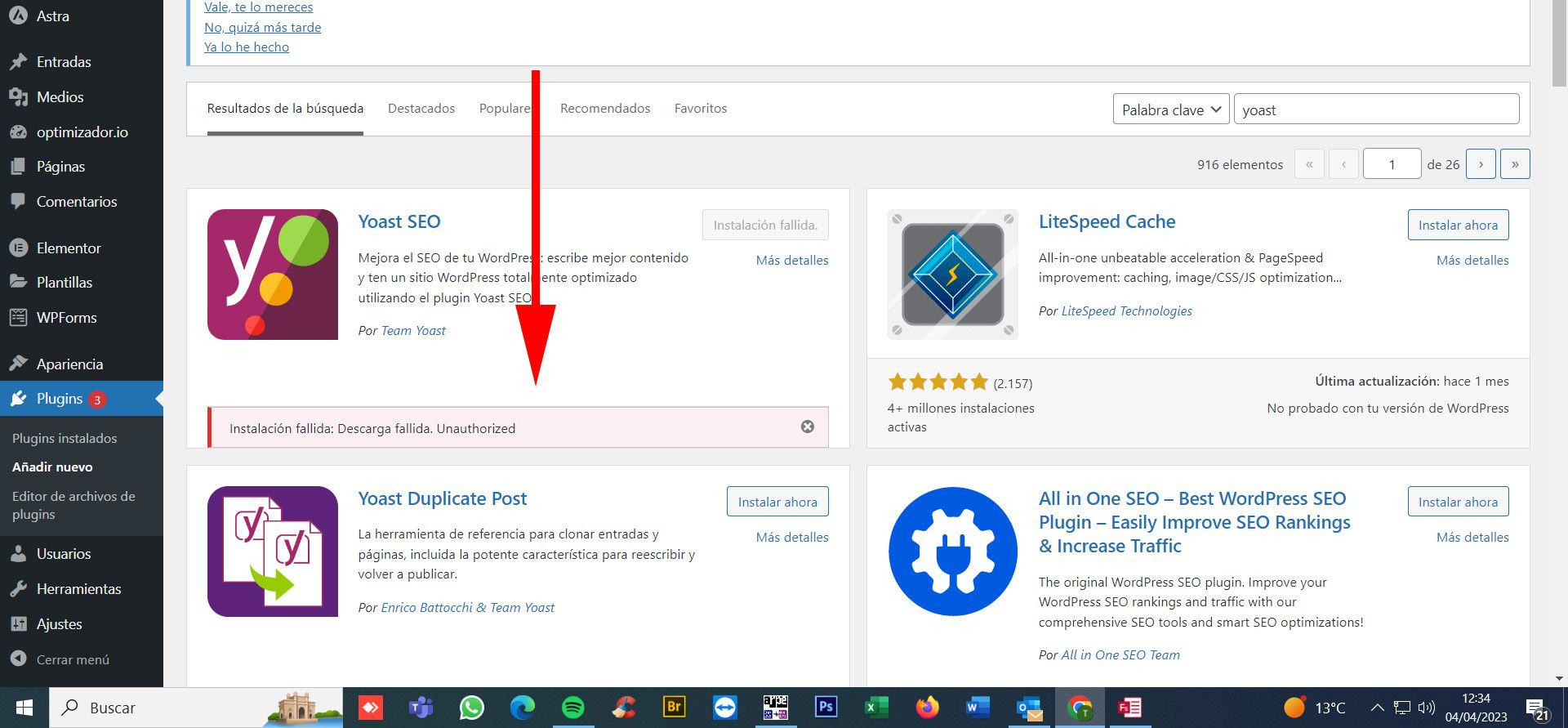The width and height of the screenshot is (1568, 728).
Task: Click the Yoast Duplicate Post icon
Action: pyautogui.click(x=273, y=552)
